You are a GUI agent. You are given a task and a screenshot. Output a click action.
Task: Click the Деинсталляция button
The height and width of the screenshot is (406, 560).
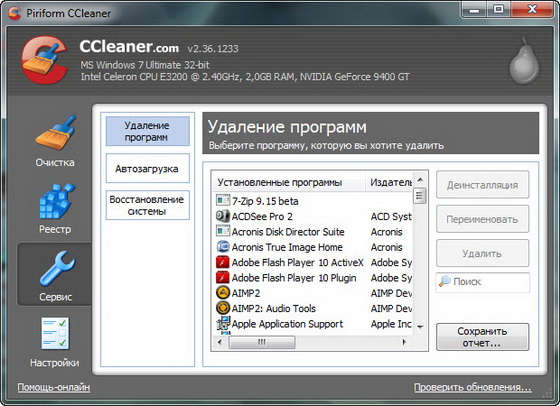tap(482, 185)
